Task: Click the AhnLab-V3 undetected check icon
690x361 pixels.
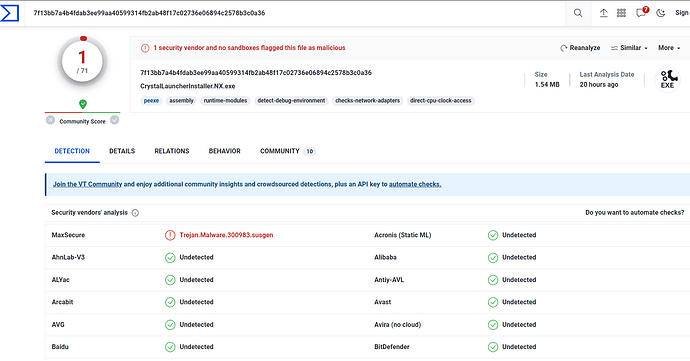Action: 170,258
